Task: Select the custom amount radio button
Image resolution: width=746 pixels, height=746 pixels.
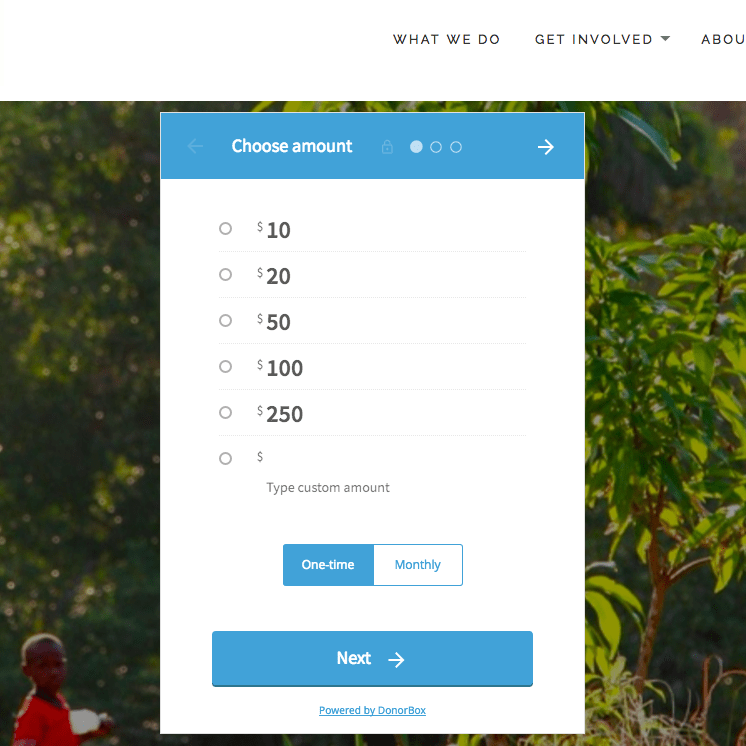Action: coord(226,458)
